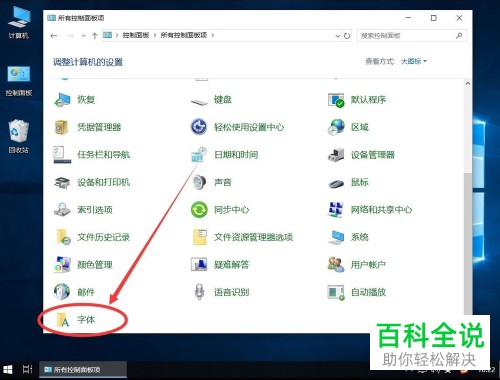Image resolution: width=500 pixels, height=380 pixels.
Task: Click the vertical scrollbar thumb
Action: coord(468,245)
